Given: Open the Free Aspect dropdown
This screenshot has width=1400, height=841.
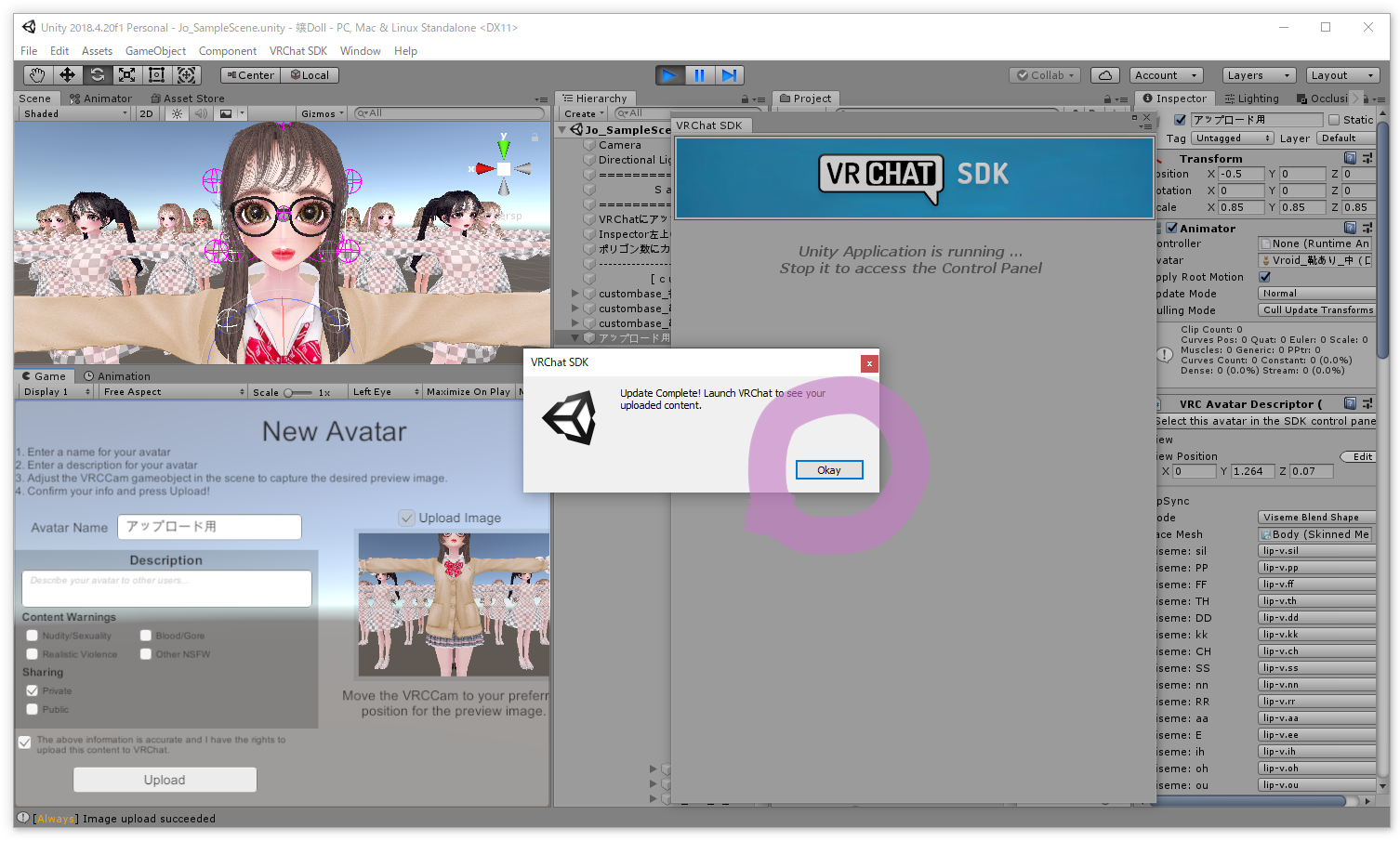Looking at the screenshot, I should click(174, 392).
